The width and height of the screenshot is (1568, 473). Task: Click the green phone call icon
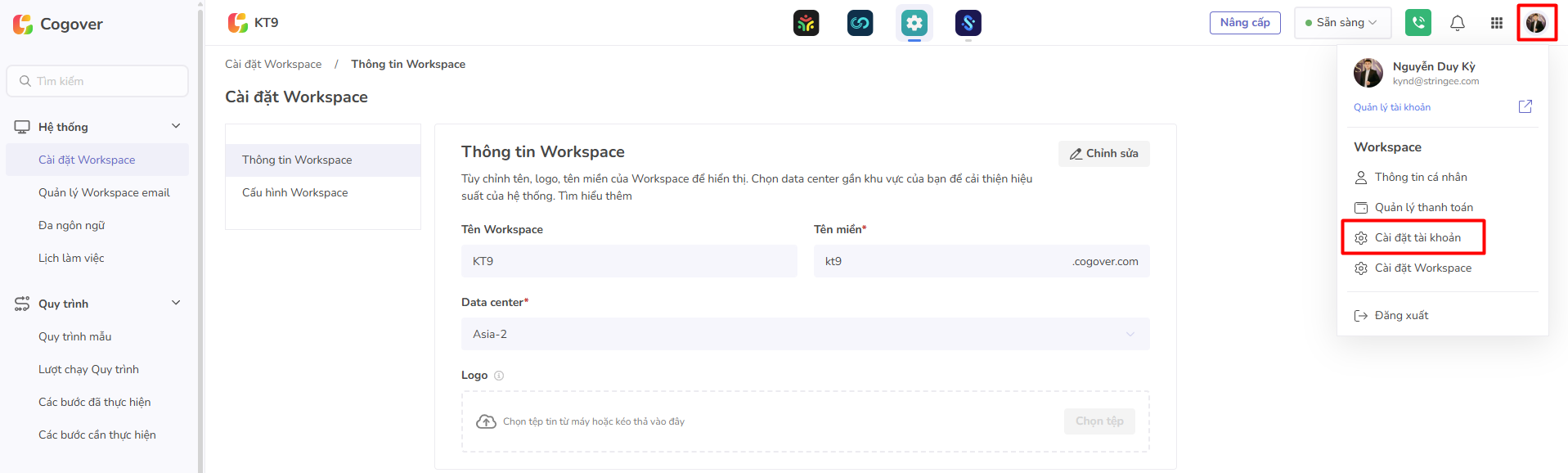(1418, 23)
